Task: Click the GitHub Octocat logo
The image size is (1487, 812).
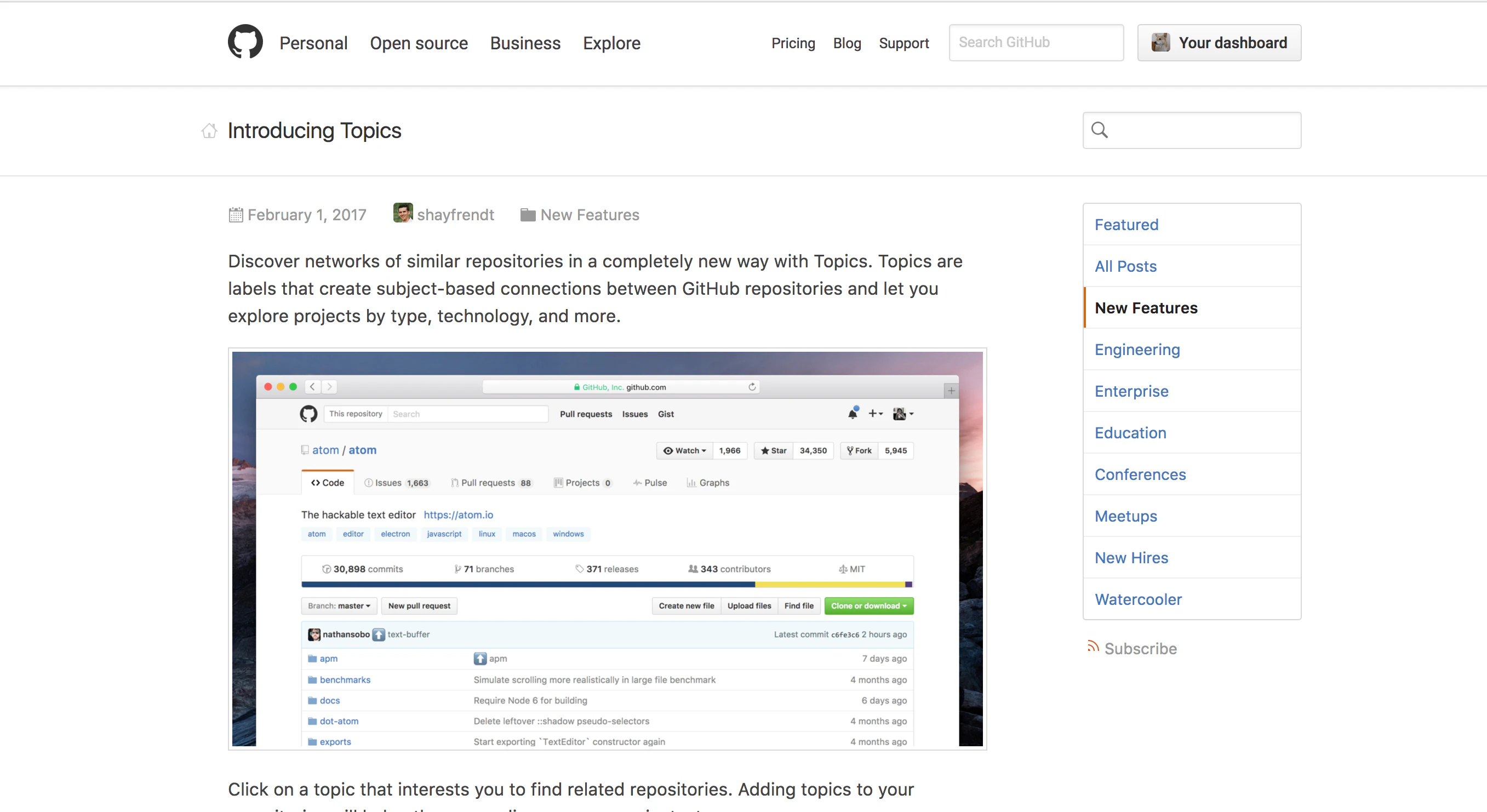Action: coord(245,42)
